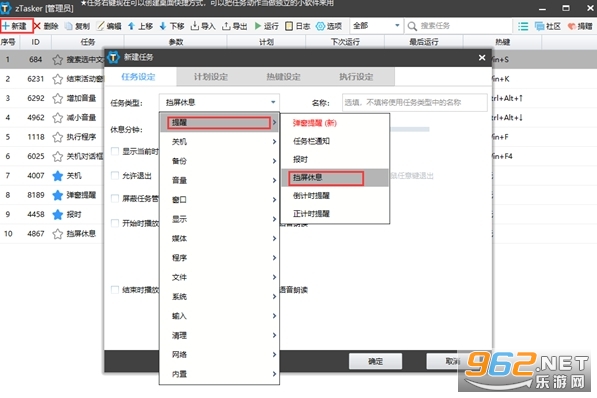Unstar the 弹窗提醒 task row 8189
Image resolution: width=597 pixels, height=398 pixels.
tap(57, 195)
